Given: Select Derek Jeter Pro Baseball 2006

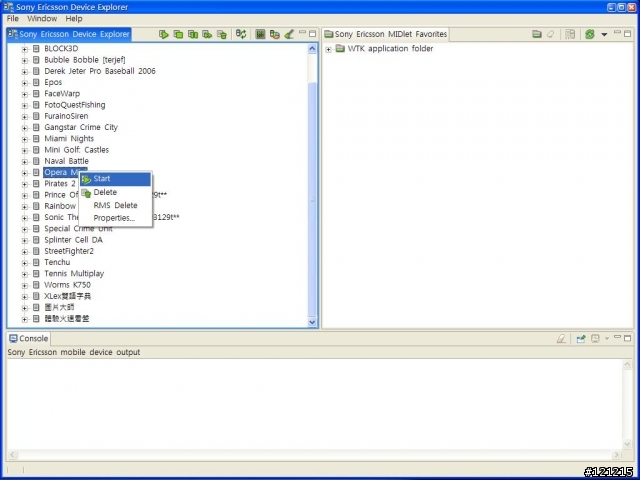Looking at the screenshot, I should pos(100,71).
